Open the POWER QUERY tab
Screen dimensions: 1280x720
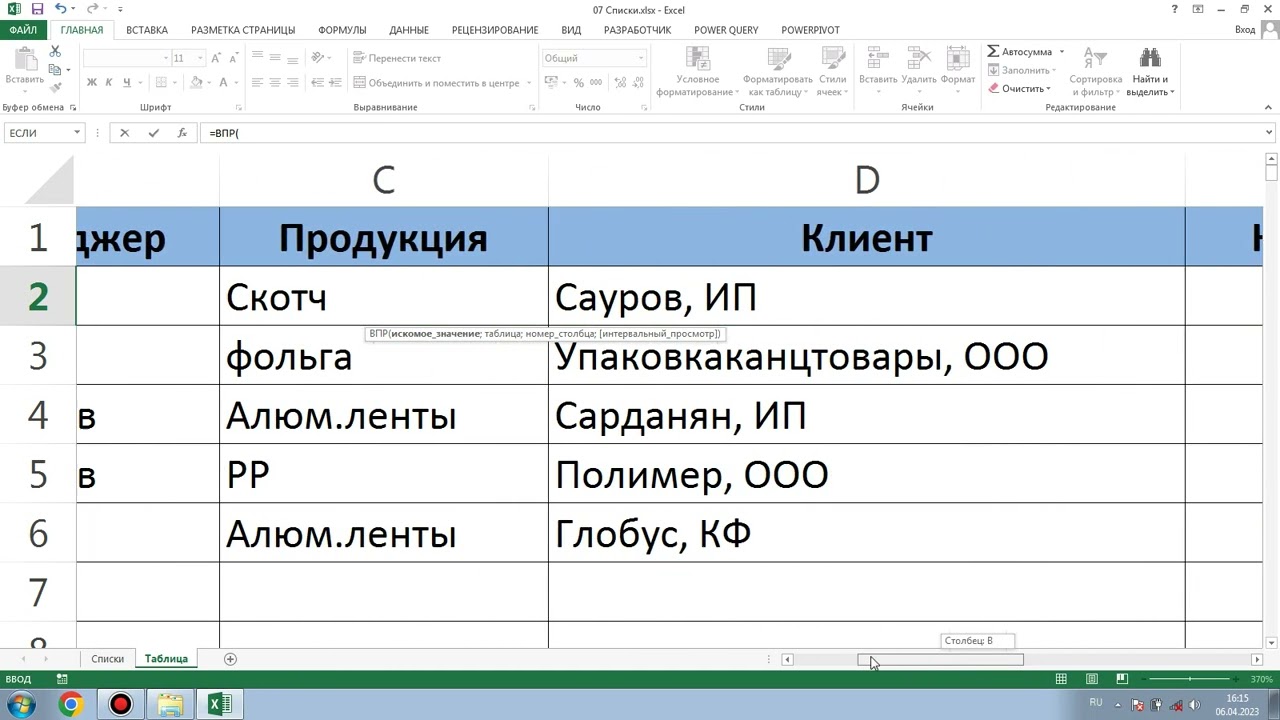coord(726,30)
